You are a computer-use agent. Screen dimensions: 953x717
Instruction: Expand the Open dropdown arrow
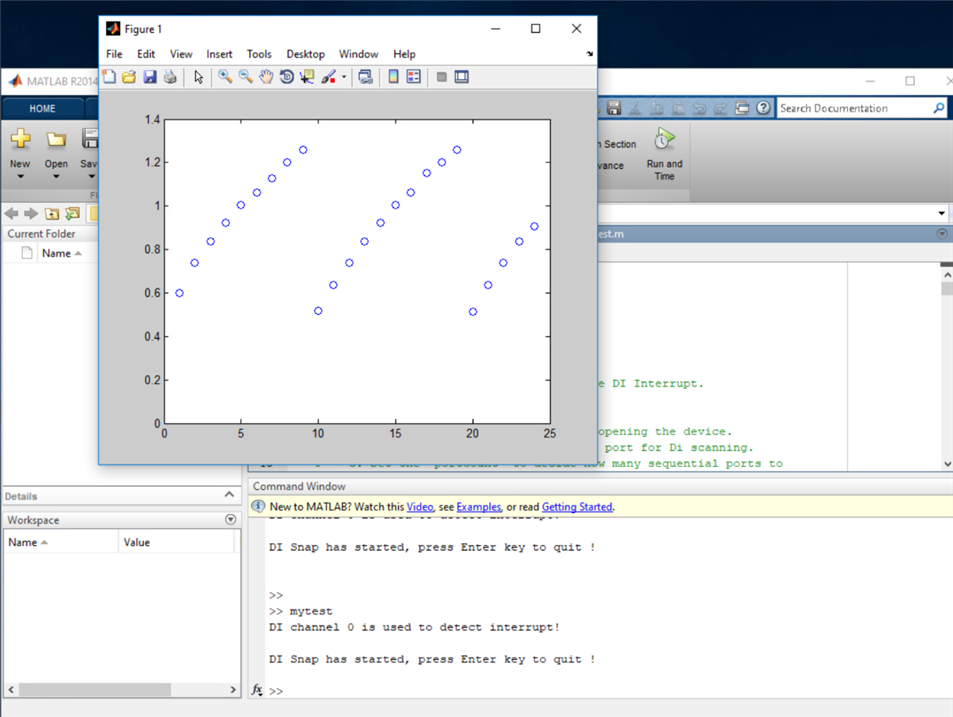point(56,176)
